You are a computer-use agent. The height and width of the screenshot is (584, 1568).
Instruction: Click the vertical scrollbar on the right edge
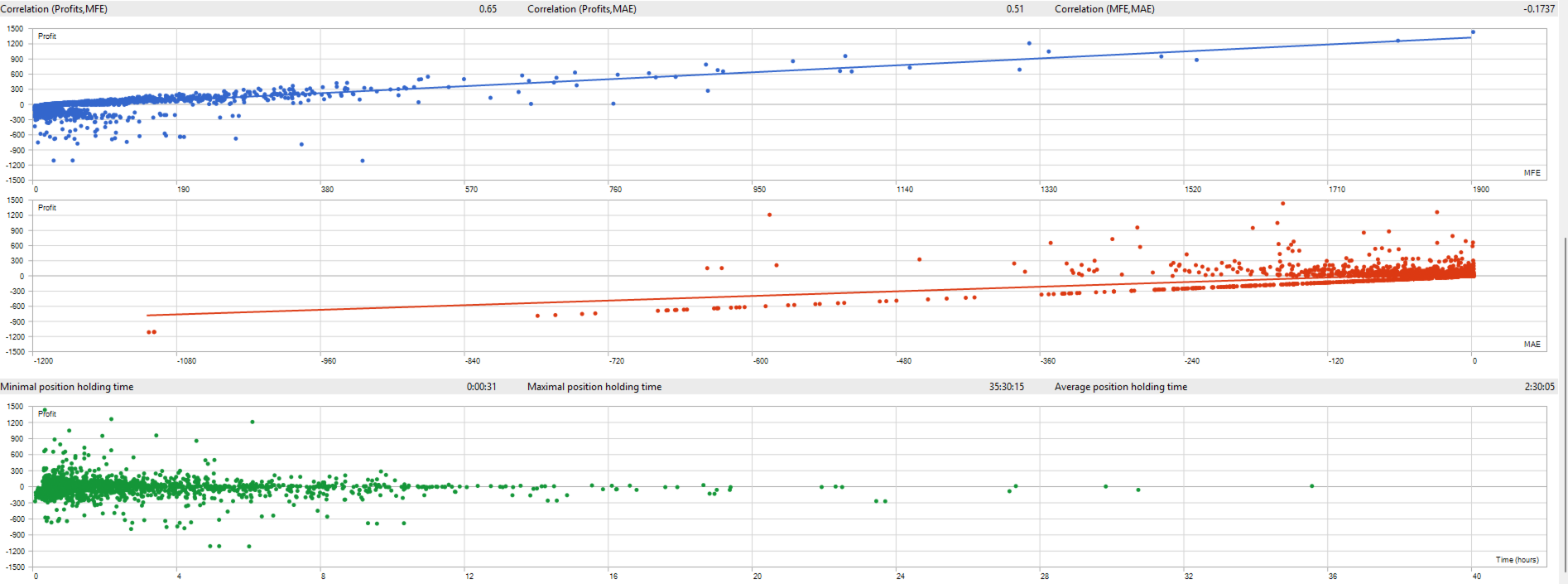[1564, 406]
